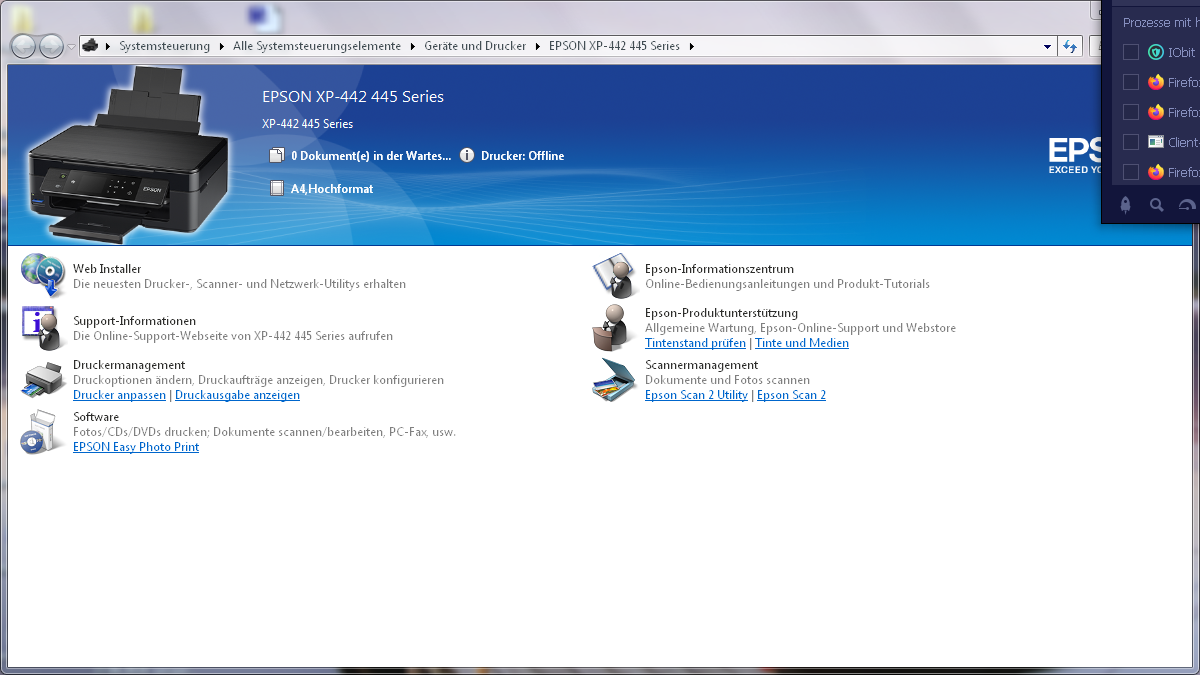This screenshot has height=675, width=1200.
Task: Click the large Epson printer picture
Action: pos(127,154)
